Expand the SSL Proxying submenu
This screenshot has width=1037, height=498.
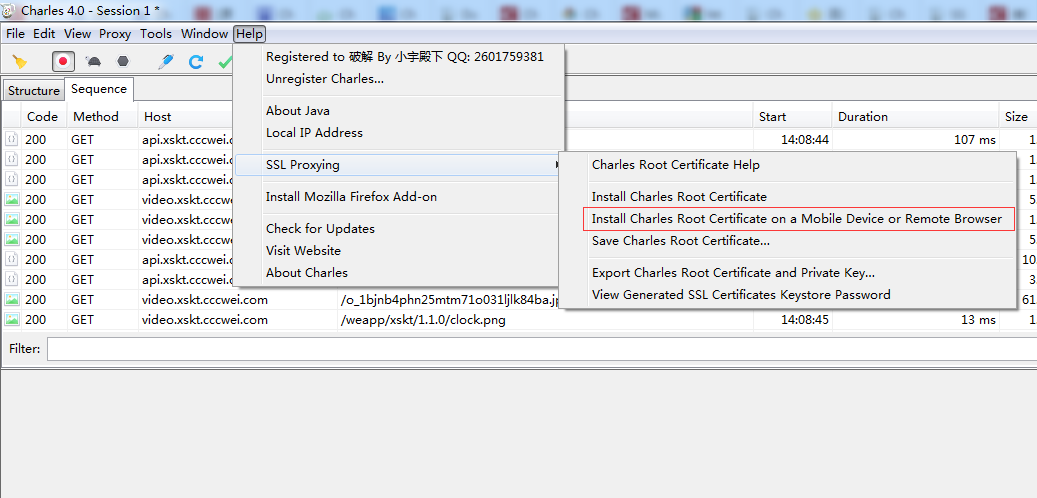point(399,165)
